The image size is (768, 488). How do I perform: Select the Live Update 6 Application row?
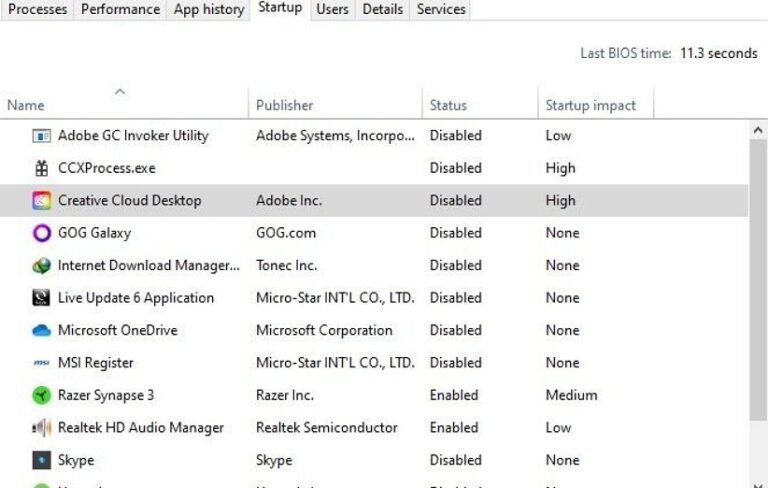(136, 298)
